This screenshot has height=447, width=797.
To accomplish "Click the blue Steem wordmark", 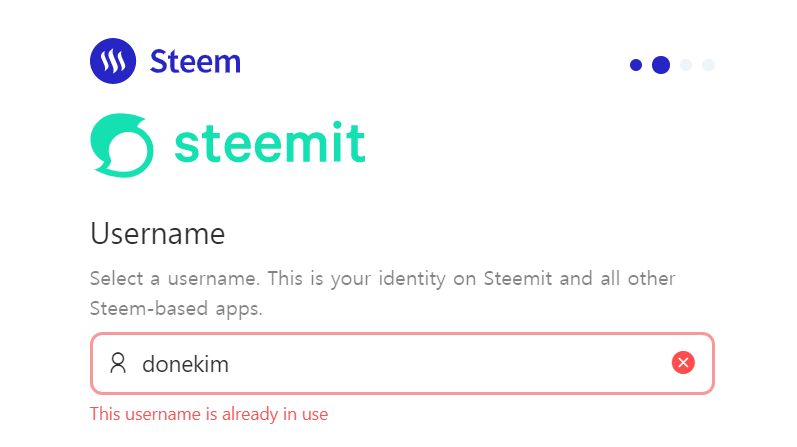I will tap(195, 62).
